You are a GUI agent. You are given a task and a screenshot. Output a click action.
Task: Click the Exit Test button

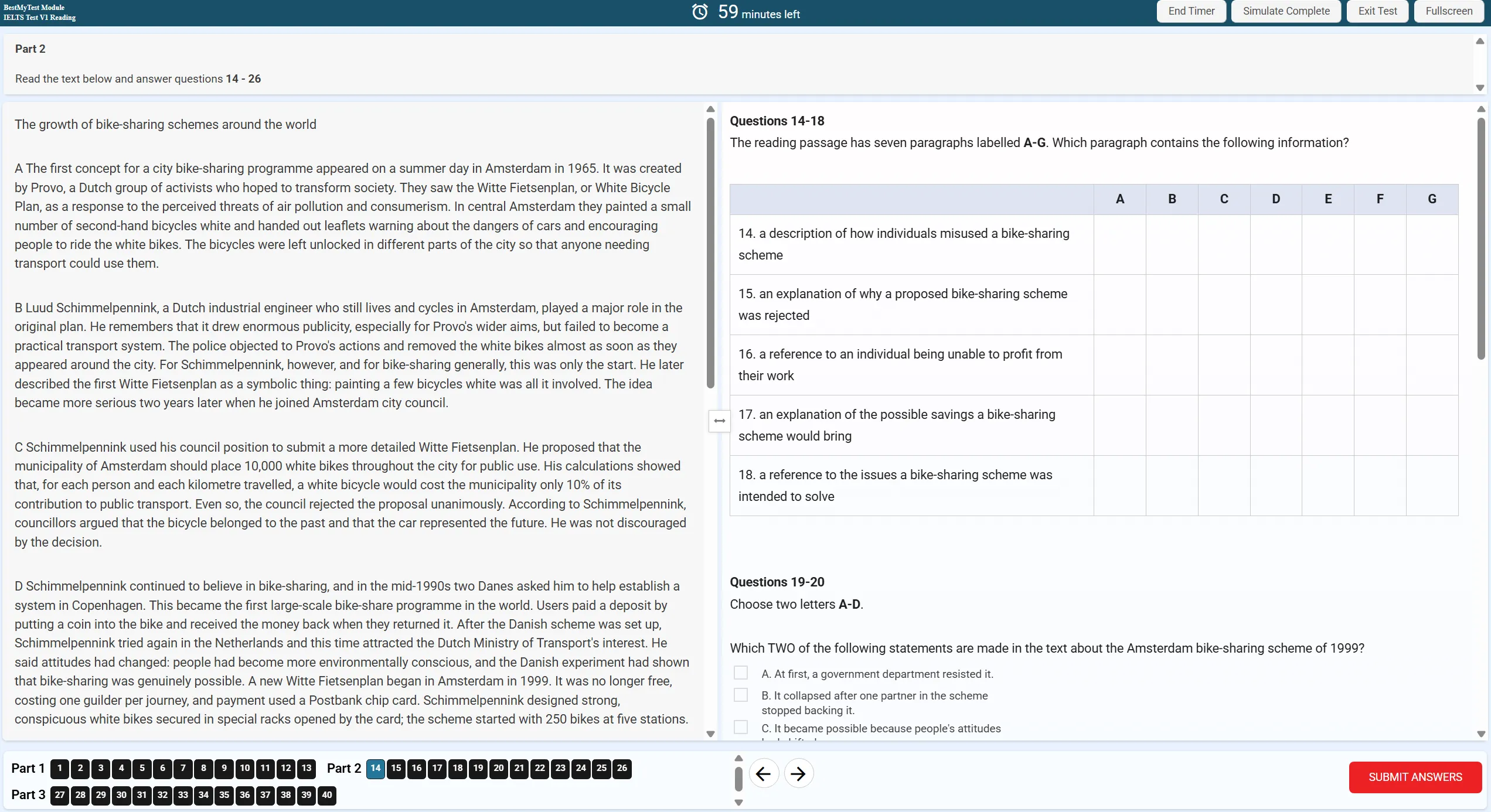pyautogui.click(x=1377, y=11)
